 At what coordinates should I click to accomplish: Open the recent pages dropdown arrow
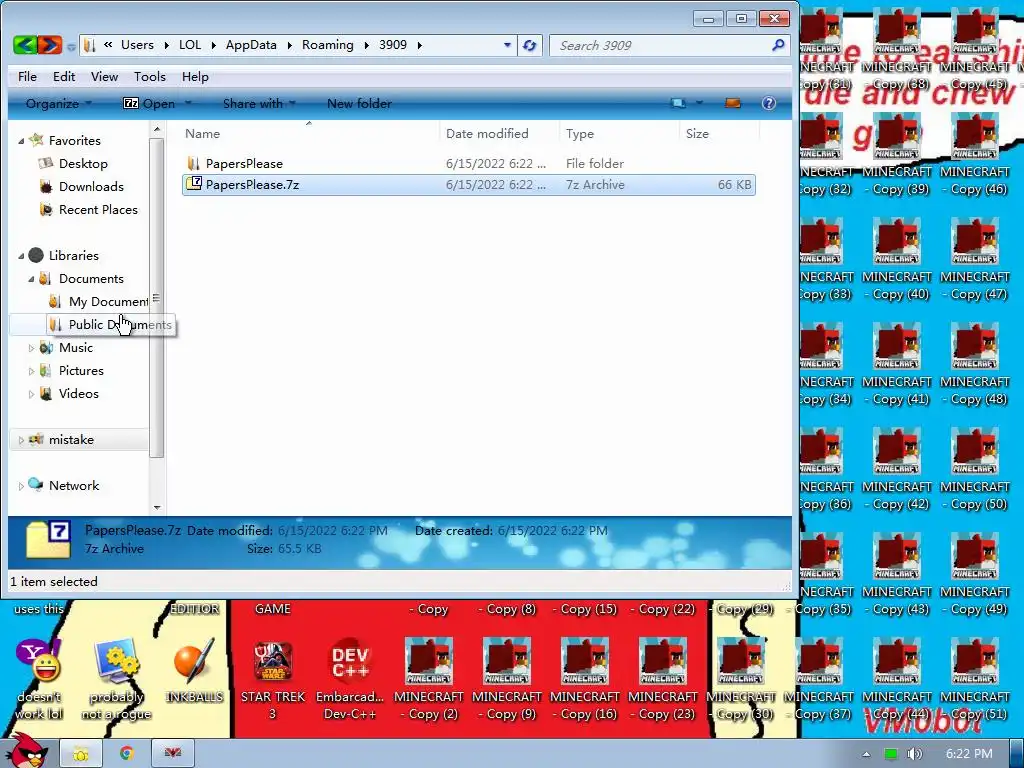pyautogui.click(x=71, y=46)
